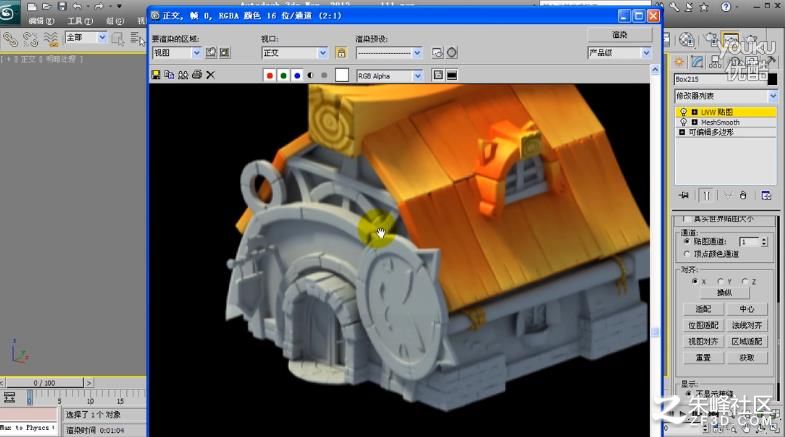Click the Clone Rendered Frame Window icon
Screen dimensions: 785x437
tap(183, 75)
